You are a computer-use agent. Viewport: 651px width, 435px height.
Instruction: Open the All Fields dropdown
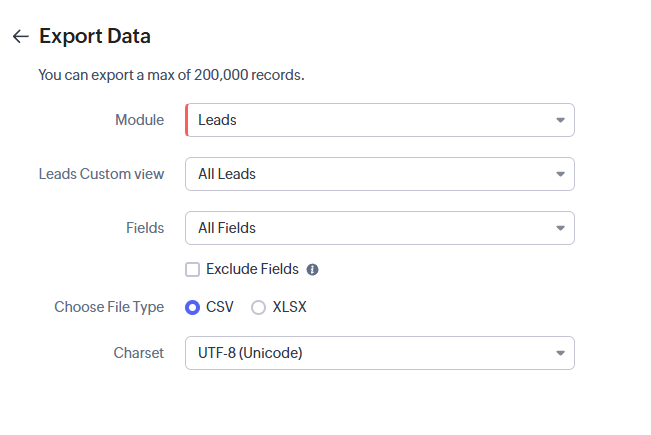pyautogui.click(x=370, y=228)
